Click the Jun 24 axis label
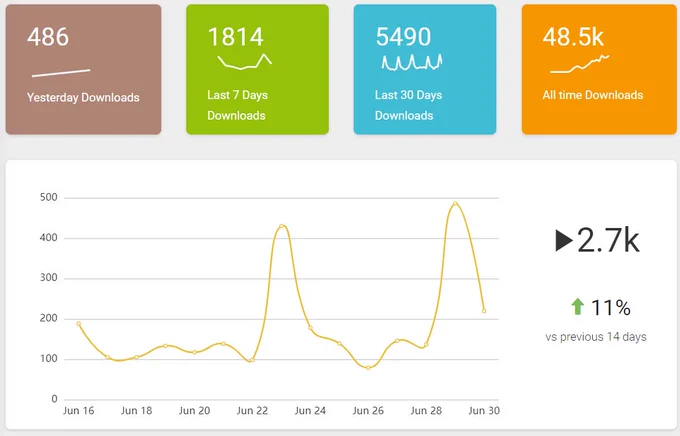Viewport: 680px width, 436px height. [x=311, y=411]
